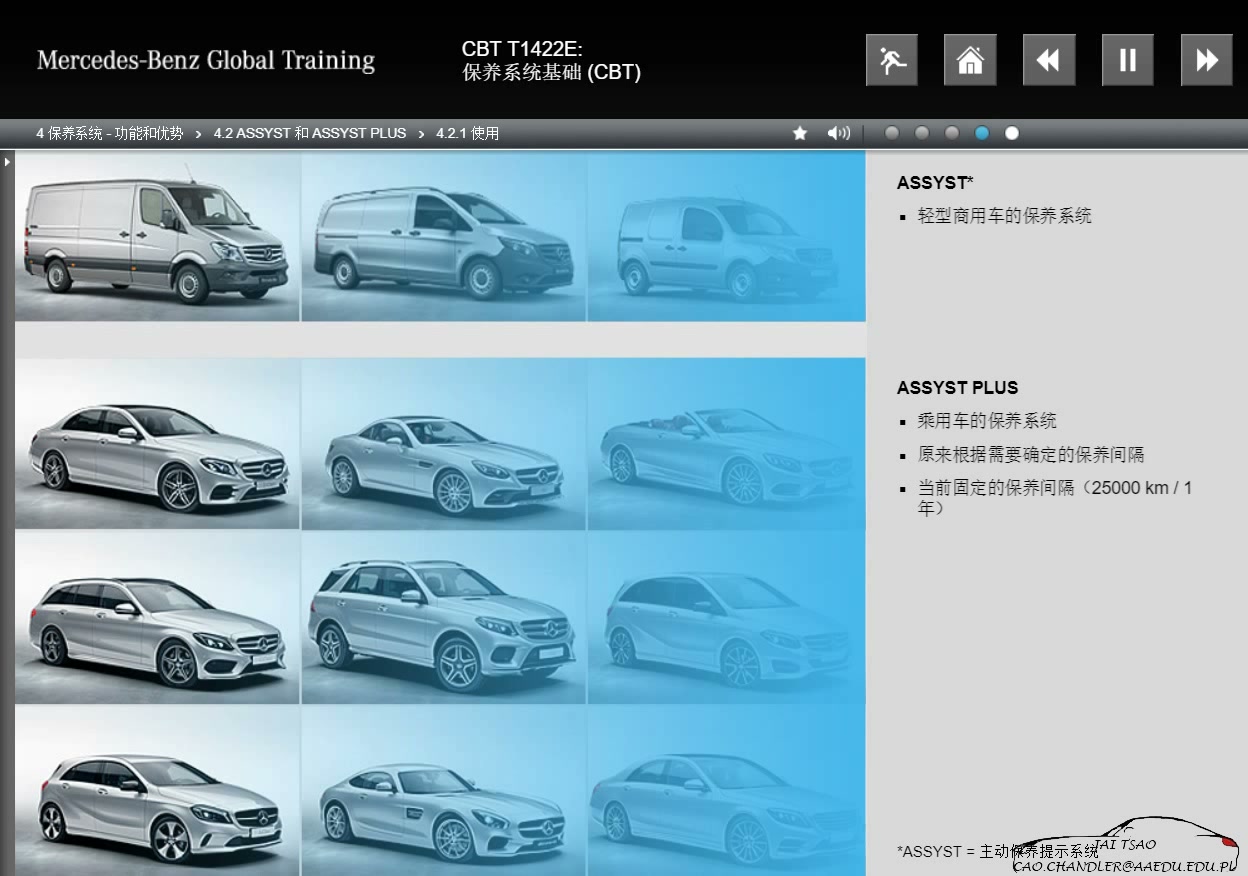This screenshot has width=1248, height=876.
Task: Mute audio with the speaker icon
Action: 839,133
